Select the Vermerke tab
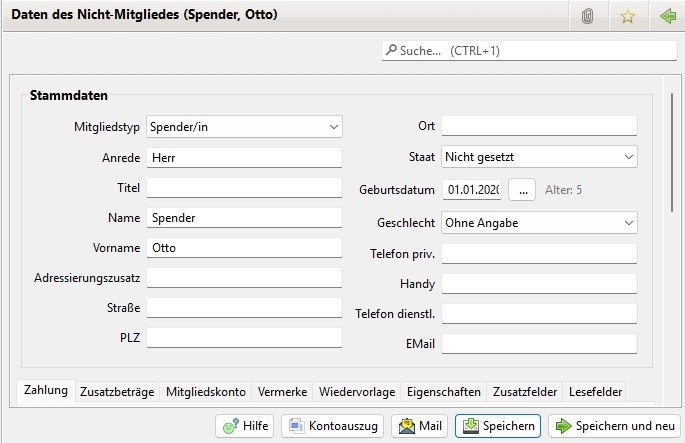Image resolution: width=685 pixels, height=443 pixels. tap(282, 392)
